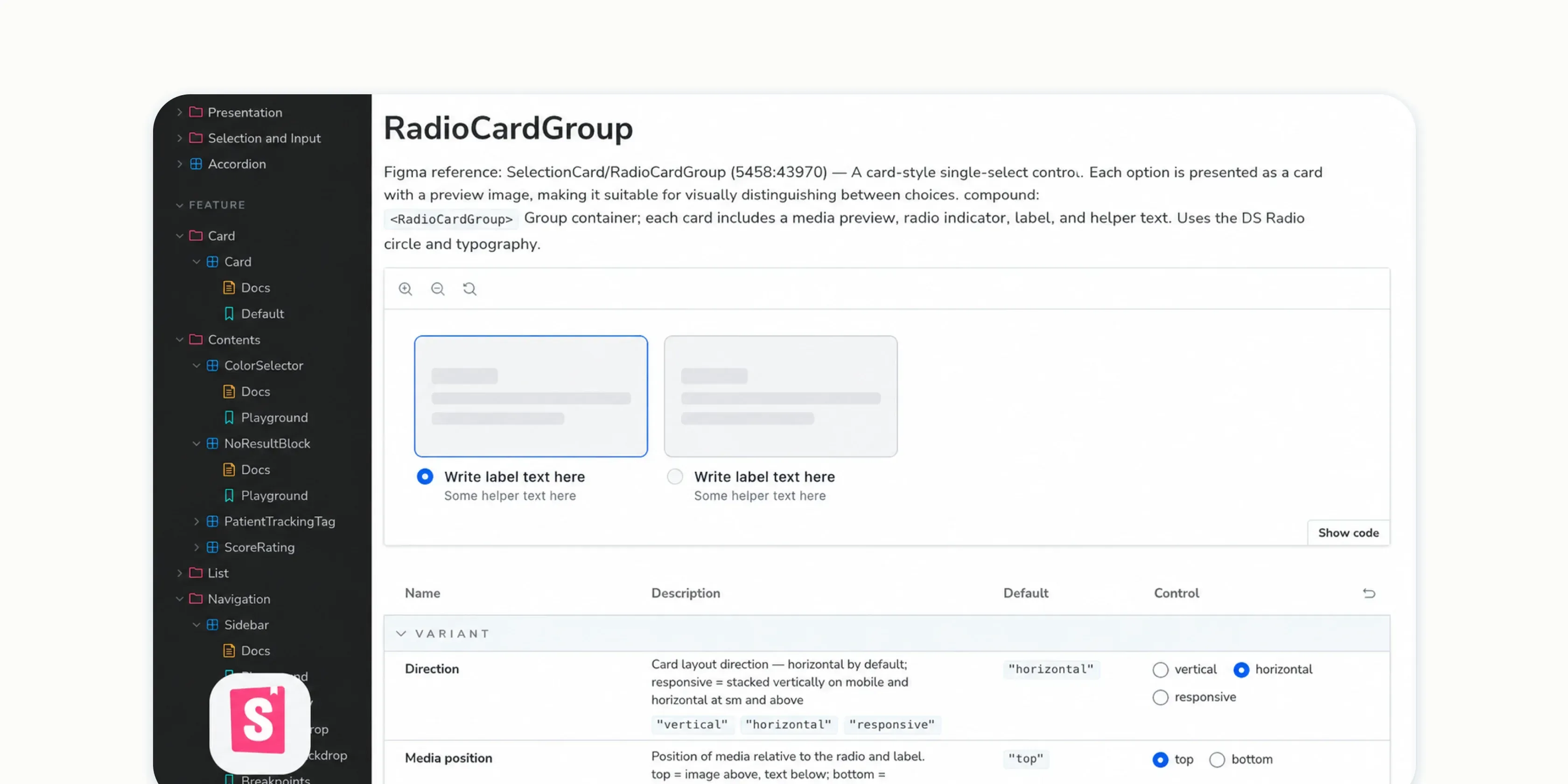Click the Presentation folder icon
Viewport: 1568px width, 784px height.
tap(196, 112)
